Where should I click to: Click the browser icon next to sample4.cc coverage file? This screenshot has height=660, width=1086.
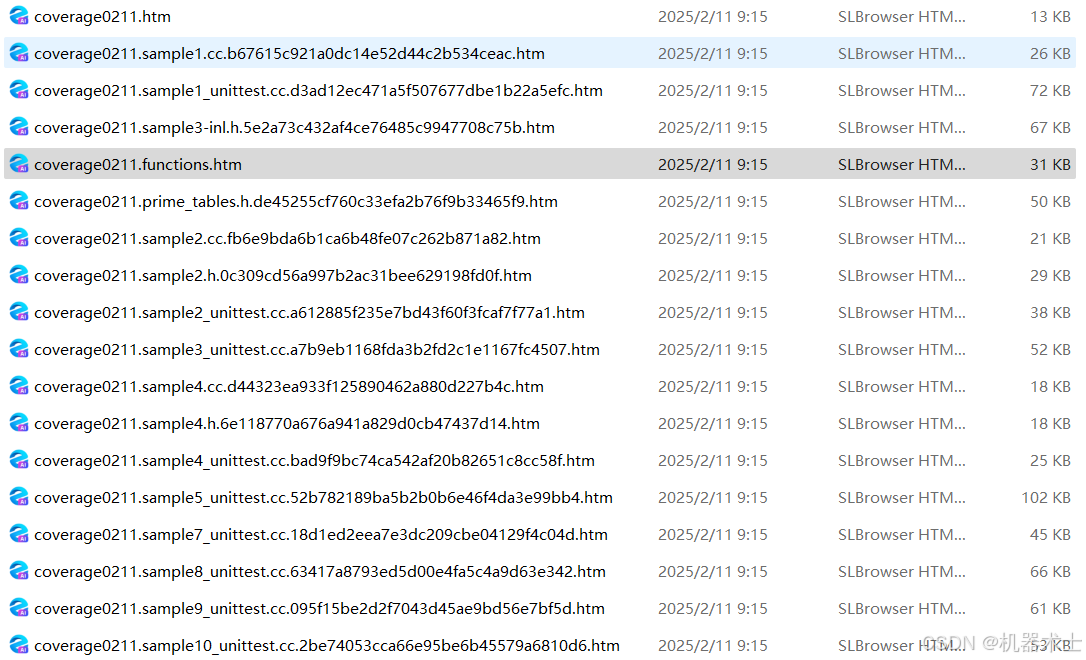coord(18,386)
